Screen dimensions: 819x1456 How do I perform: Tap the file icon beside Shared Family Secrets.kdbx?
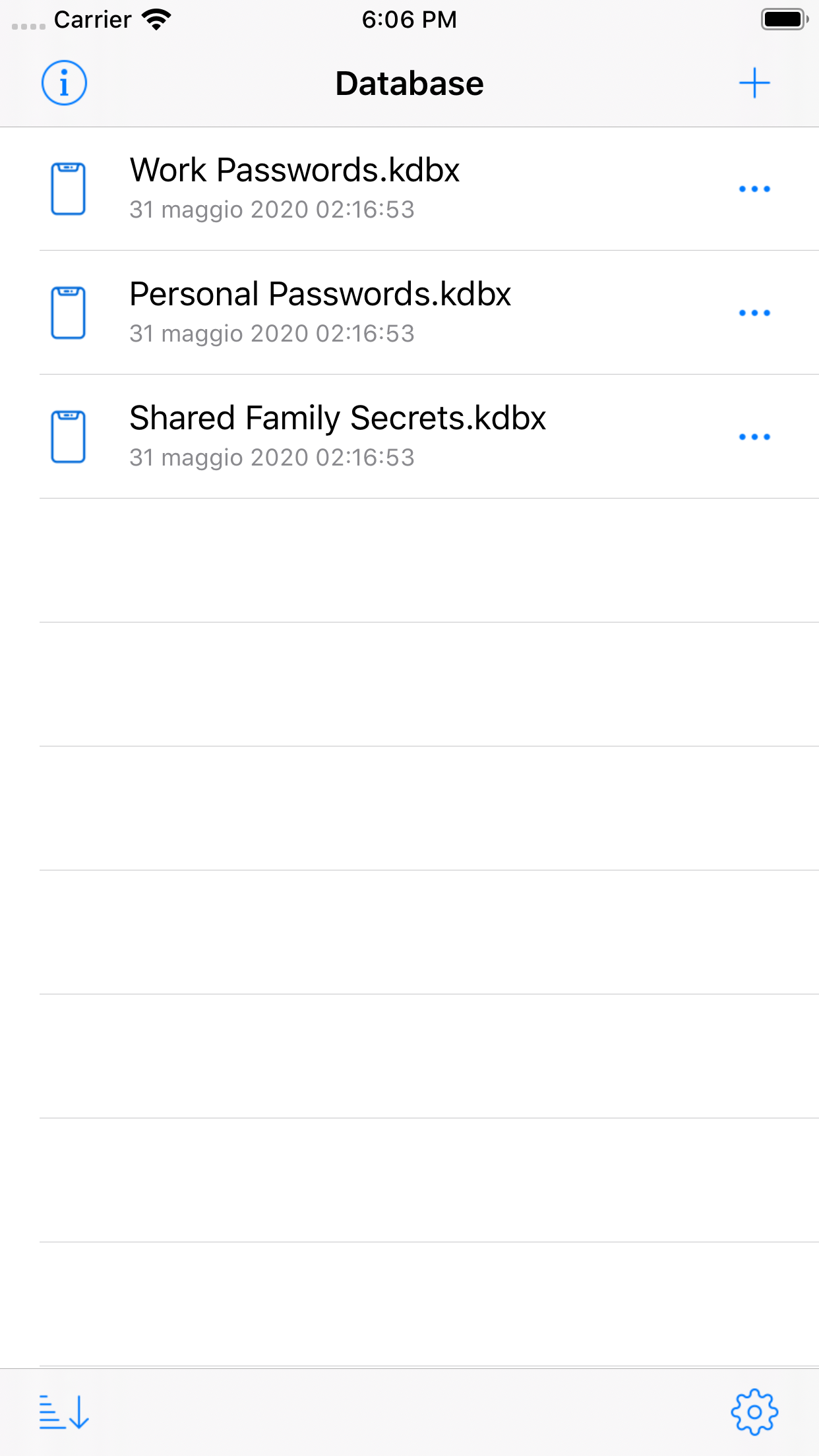[x=69, y=436]
